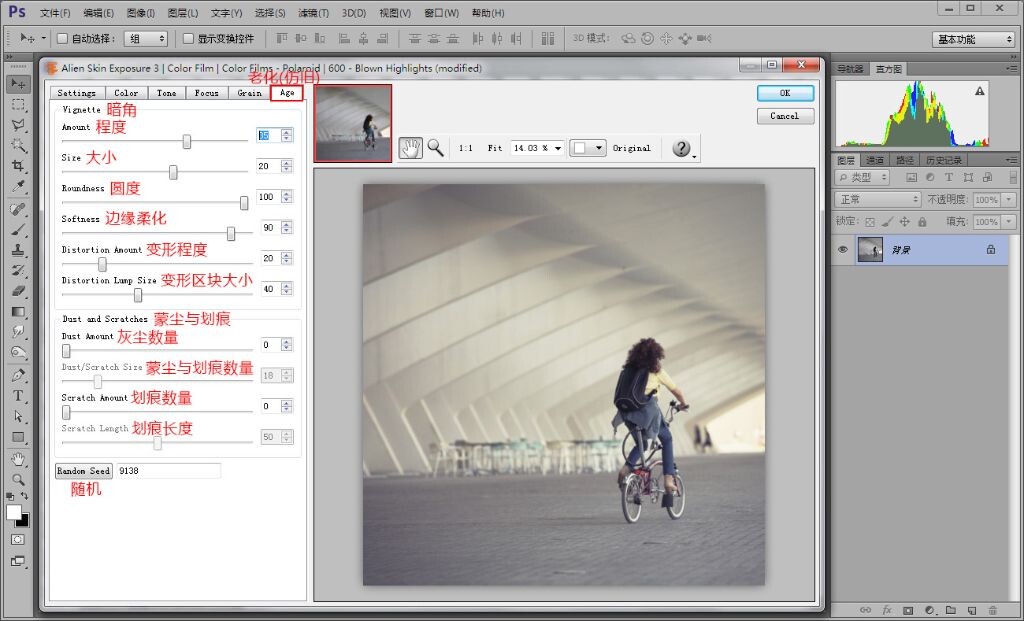Select the Eyedropper tool
Screen dimensions: 1024x621
[18, 187]
